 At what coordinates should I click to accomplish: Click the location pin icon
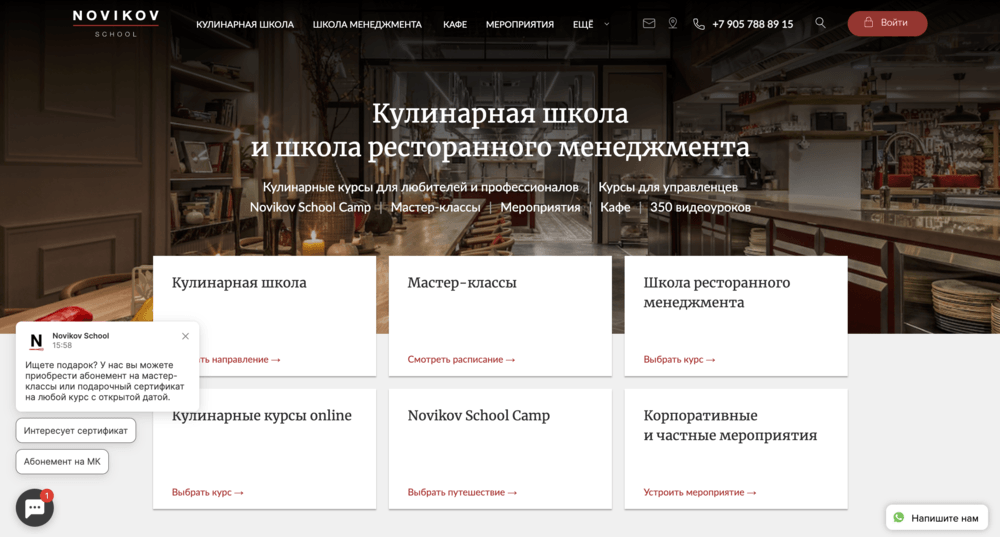[673, 23]
